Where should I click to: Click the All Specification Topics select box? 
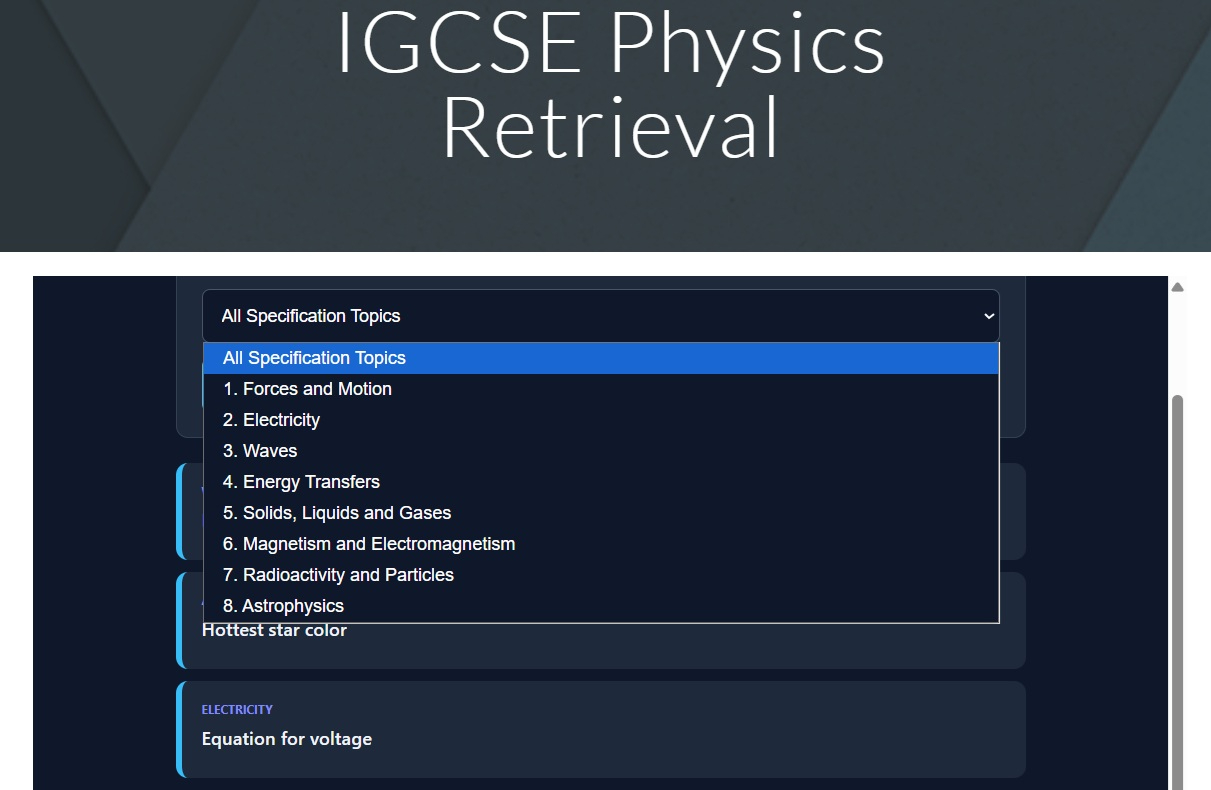click(x=600, y=316)
